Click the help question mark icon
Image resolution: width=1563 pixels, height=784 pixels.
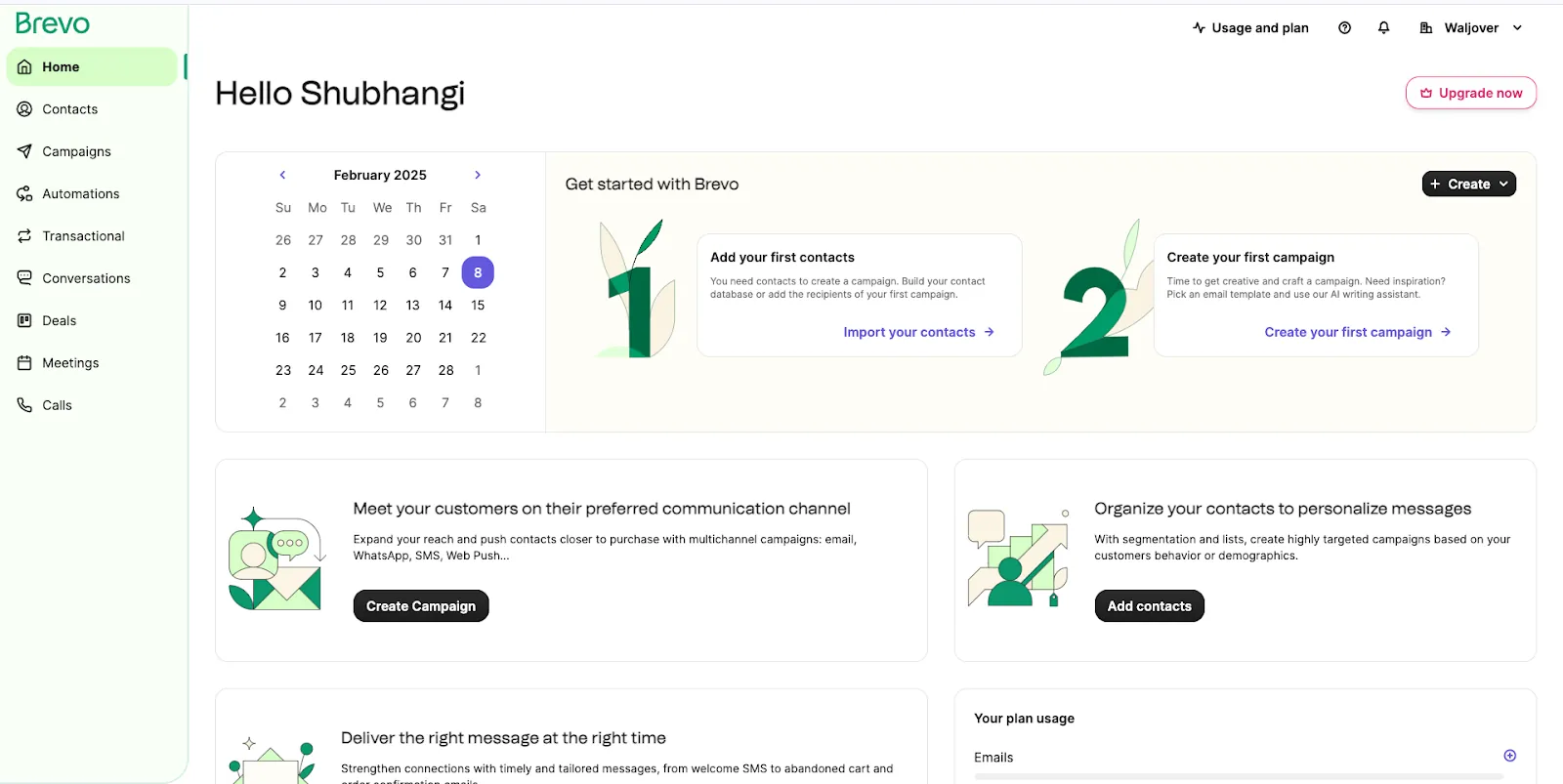1344,28
